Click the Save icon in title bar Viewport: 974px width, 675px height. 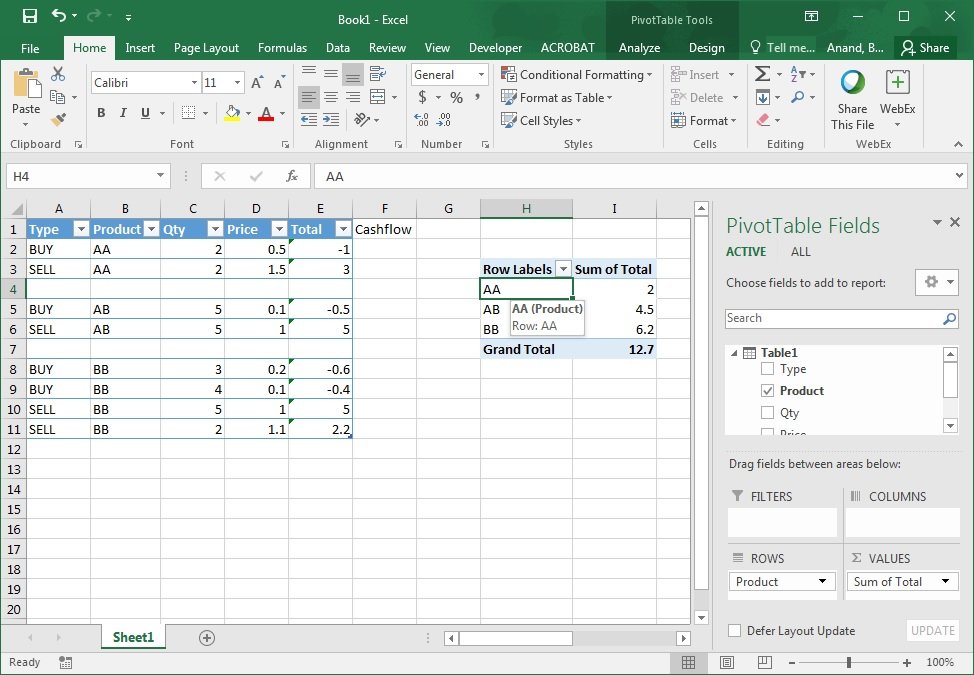point(29,16)
